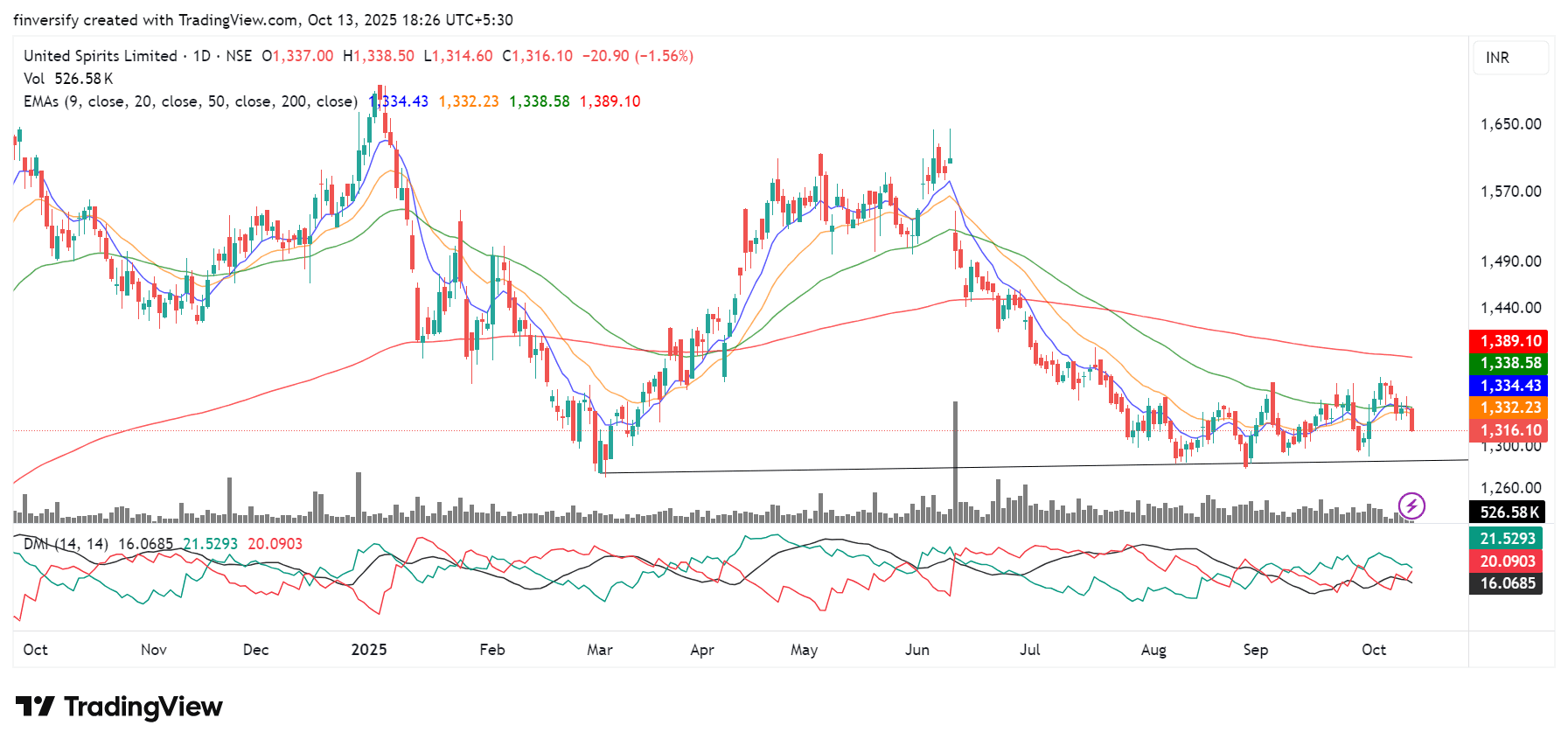The height and width of the screenshot is (746, 1568).
Task: Open the INR currency selector
Action: [1510, 58]
